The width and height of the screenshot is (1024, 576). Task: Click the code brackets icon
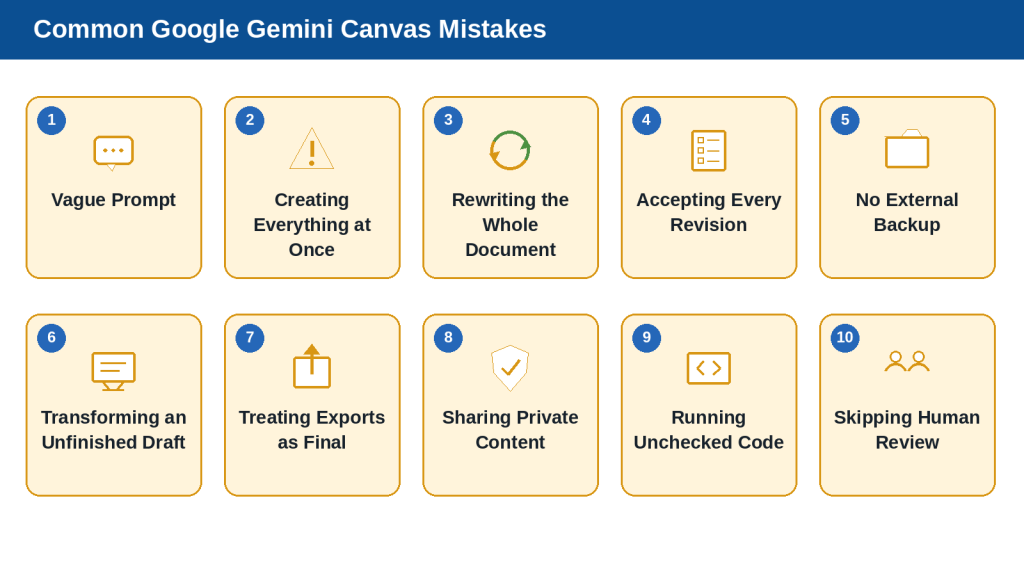coord(709,368)
